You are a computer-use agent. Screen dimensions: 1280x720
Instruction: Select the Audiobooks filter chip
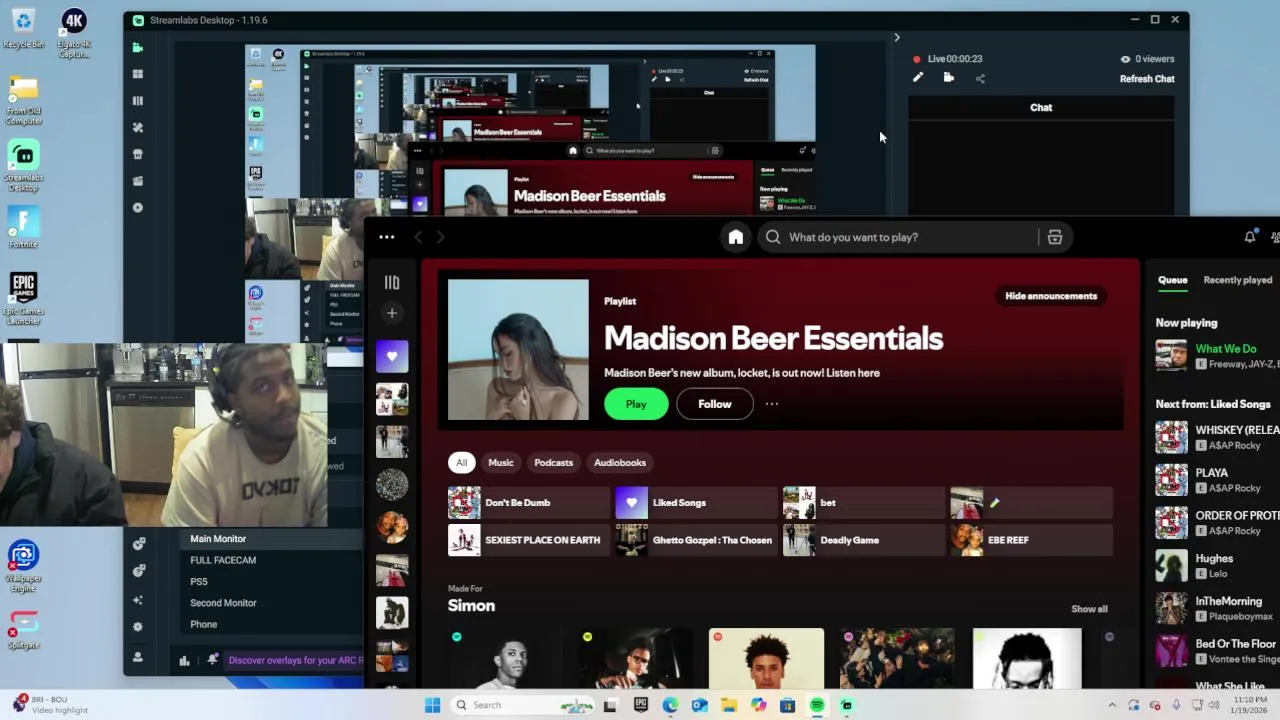pos(620,463)
